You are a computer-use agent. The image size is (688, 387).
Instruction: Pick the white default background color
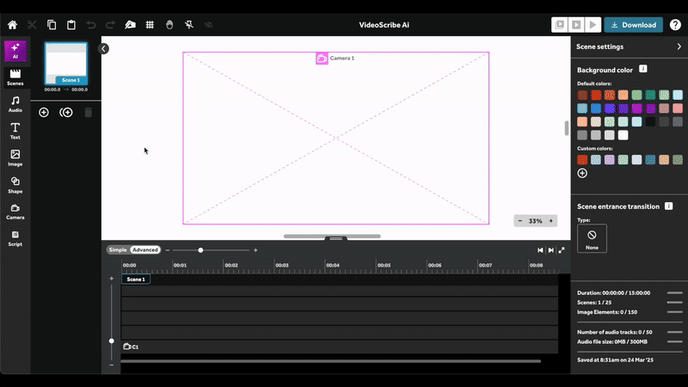click(x=623, y=135)
